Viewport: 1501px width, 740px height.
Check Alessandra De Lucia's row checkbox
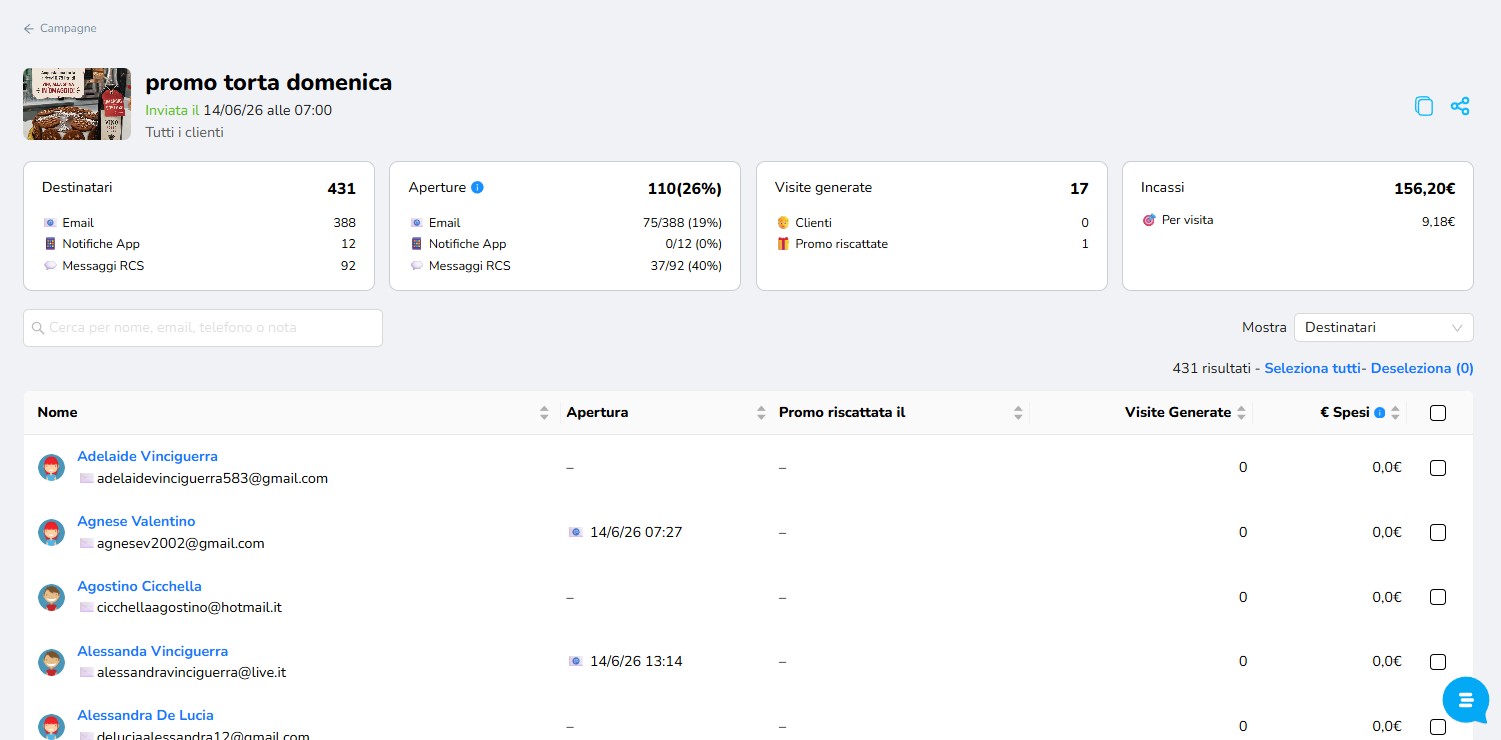pyautogui.click(x=1438, y=726)
